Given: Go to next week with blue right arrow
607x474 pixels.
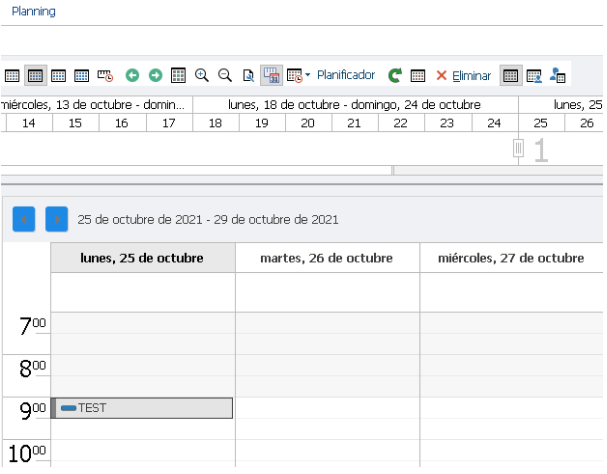Looking at the screenshot, I should (x=57, y=219).
